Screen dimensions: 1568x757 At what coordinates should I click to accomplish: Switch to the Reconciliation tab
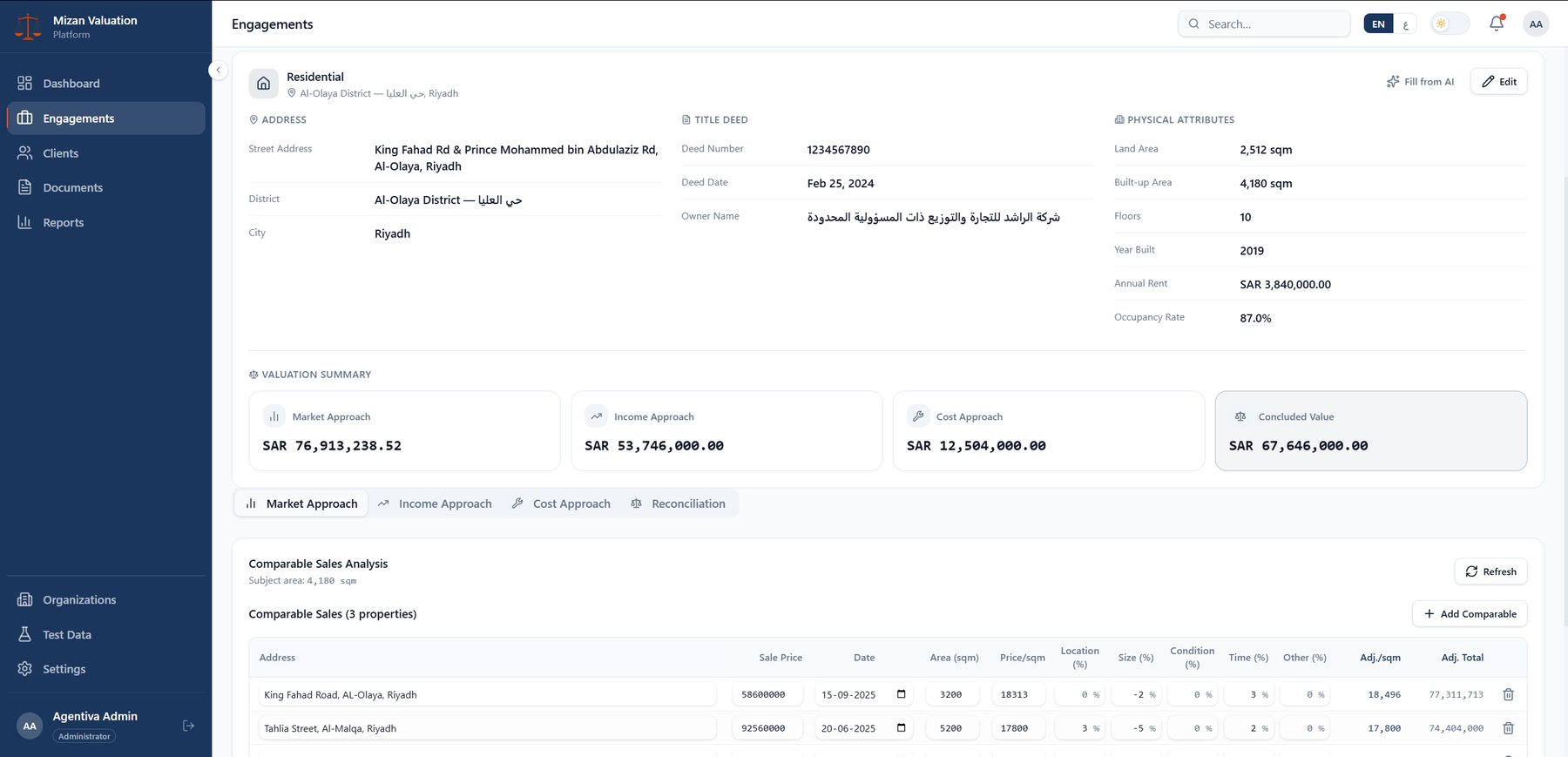(x=679, y=504)
